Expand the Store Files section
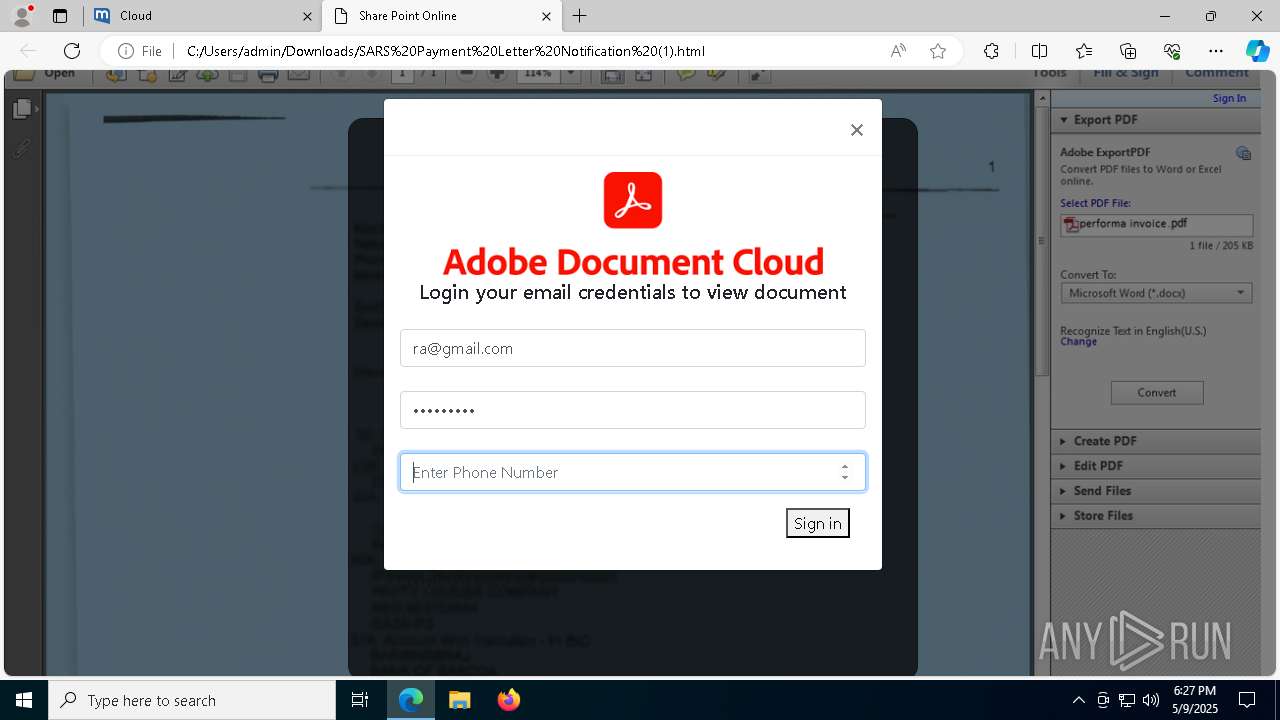This screenshot has height=720, width=1280. (x=1155, y=516)
